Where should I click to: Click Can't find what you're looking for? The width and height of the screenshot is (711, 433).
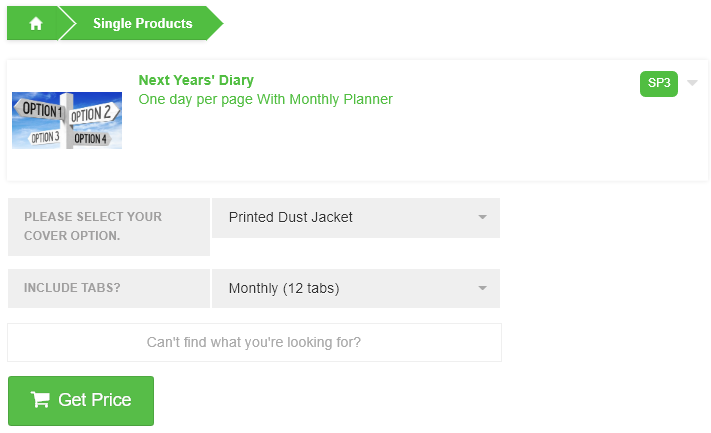(x=254, y=342)
